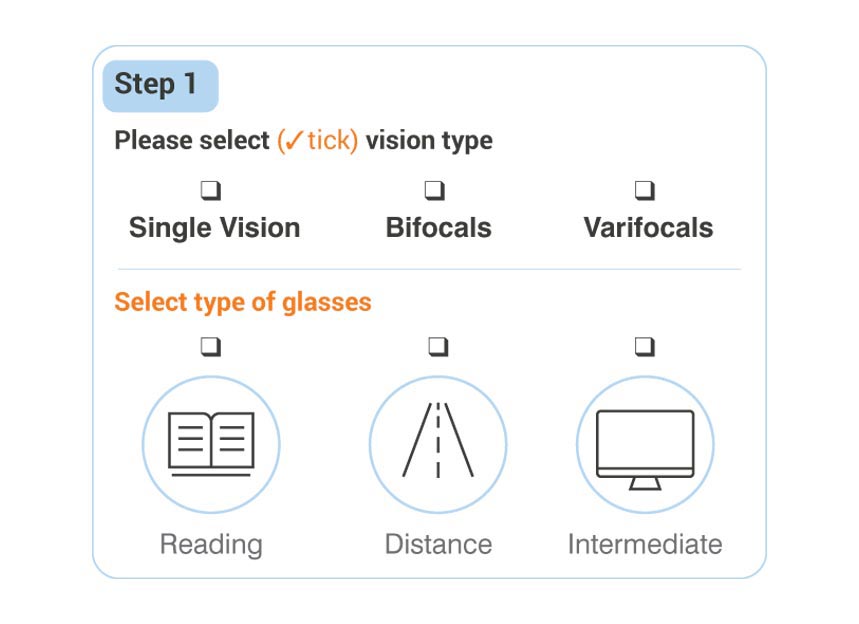Click the Single Vision label
This screenshot has height=624, width=859.
click(x=215, y=228)
